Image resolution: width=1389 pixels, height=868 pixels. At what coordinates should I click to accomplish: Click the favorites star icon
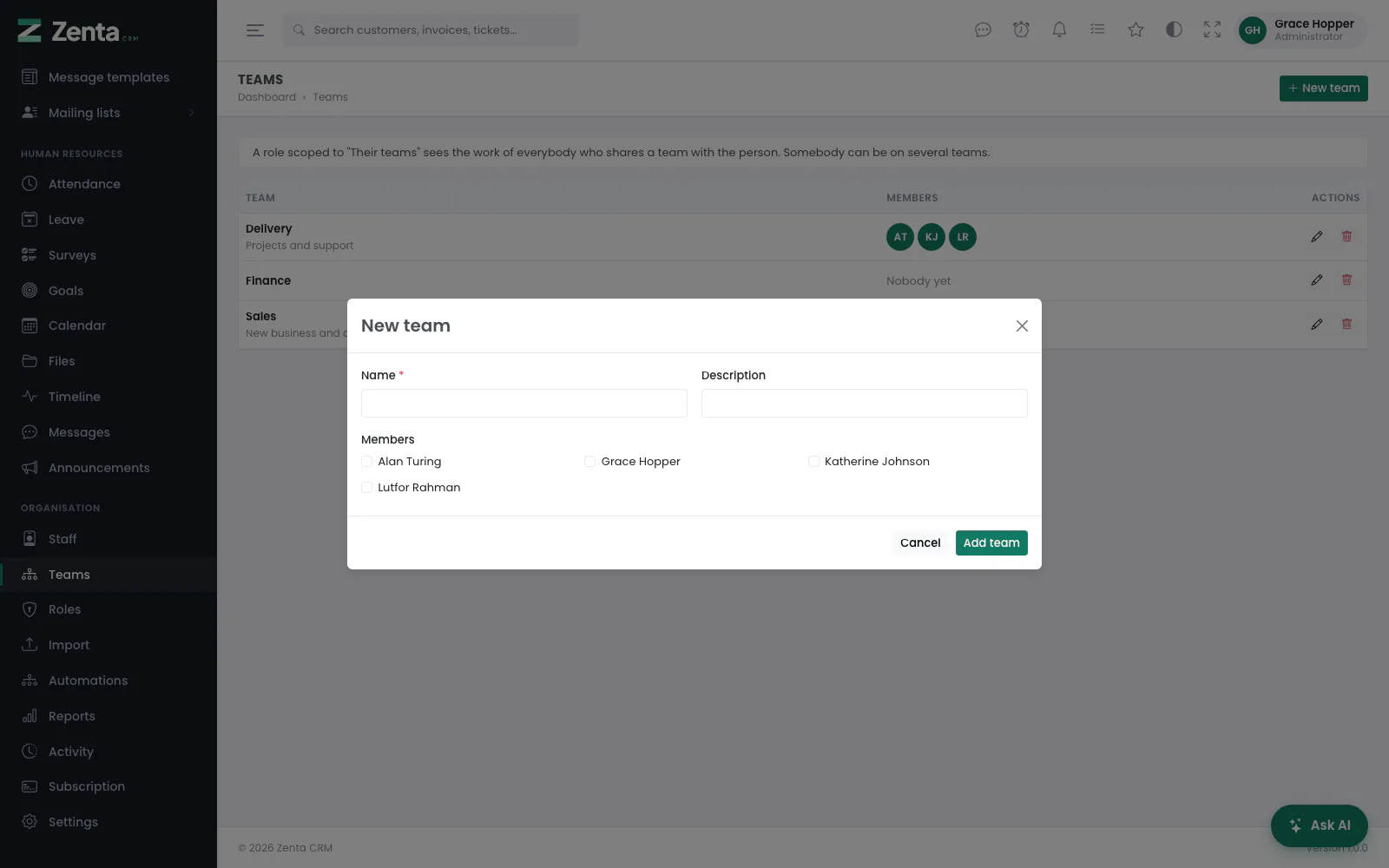click(x=1136, y=30)
